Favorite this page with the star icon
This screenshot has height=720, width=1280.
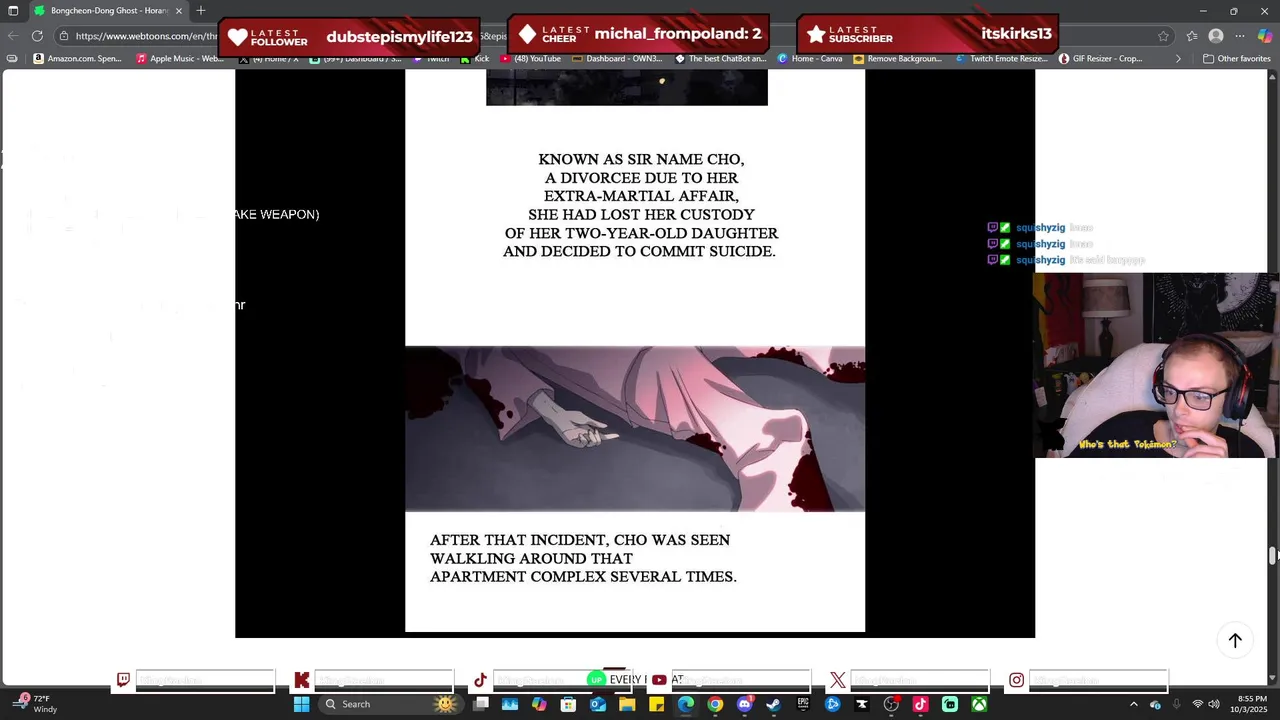point(1163,36)
